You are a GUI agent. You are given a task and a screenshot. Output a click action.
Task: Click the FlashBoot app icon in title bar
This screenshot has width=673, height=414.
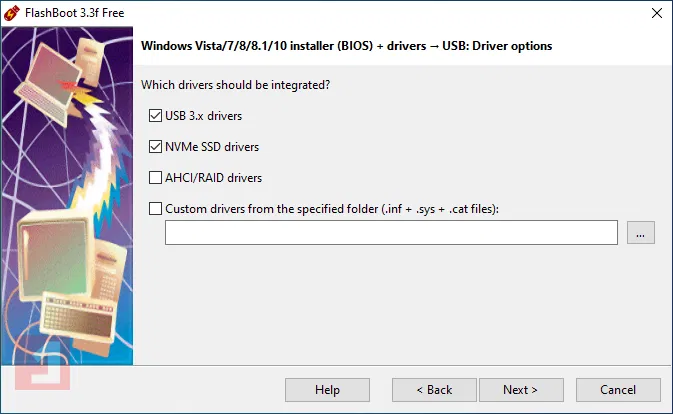[x=13, y=13]
